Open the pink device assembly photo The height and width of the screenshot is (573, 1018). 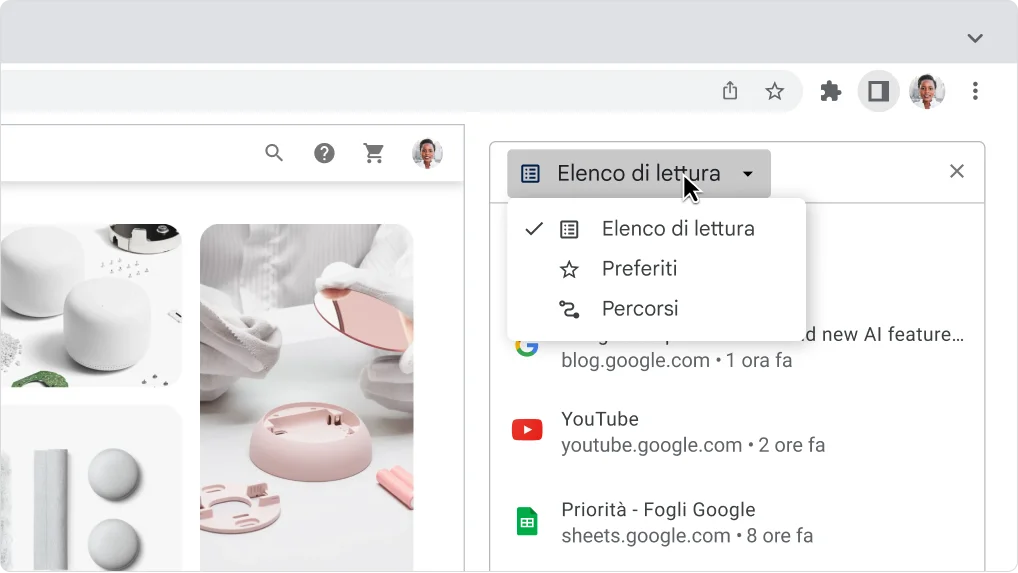coord(306,397)
